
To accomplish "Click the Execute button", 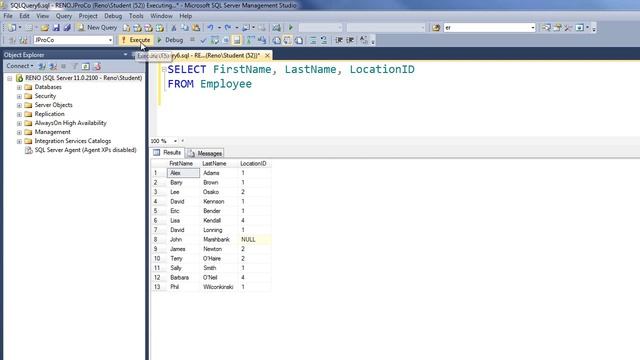I will point(136,40).
